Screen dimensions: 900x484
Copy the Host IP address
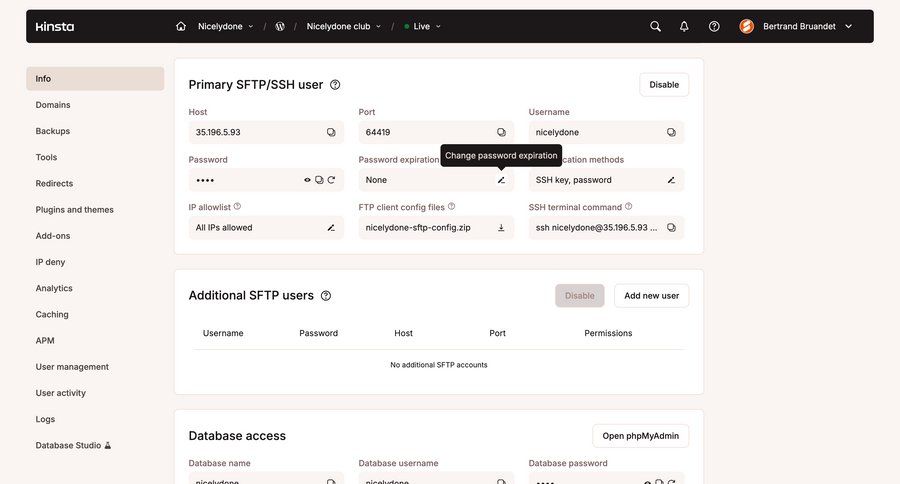pos(331,132)
